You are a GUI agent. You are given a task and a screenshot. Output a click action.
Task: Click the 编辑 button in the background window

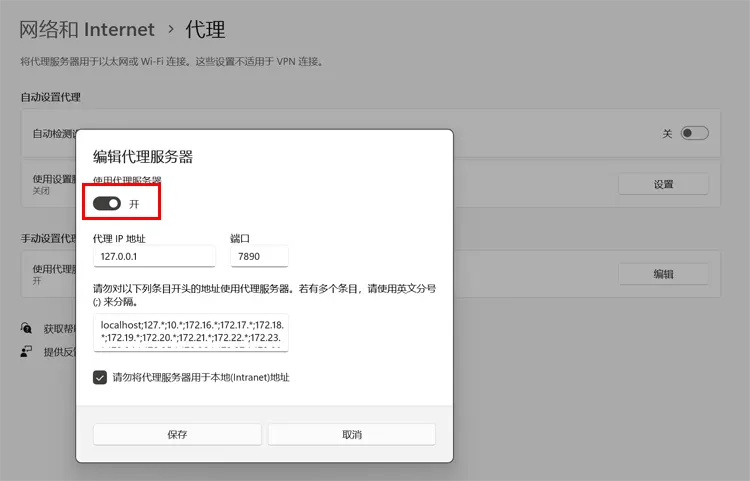pos(663,274)
